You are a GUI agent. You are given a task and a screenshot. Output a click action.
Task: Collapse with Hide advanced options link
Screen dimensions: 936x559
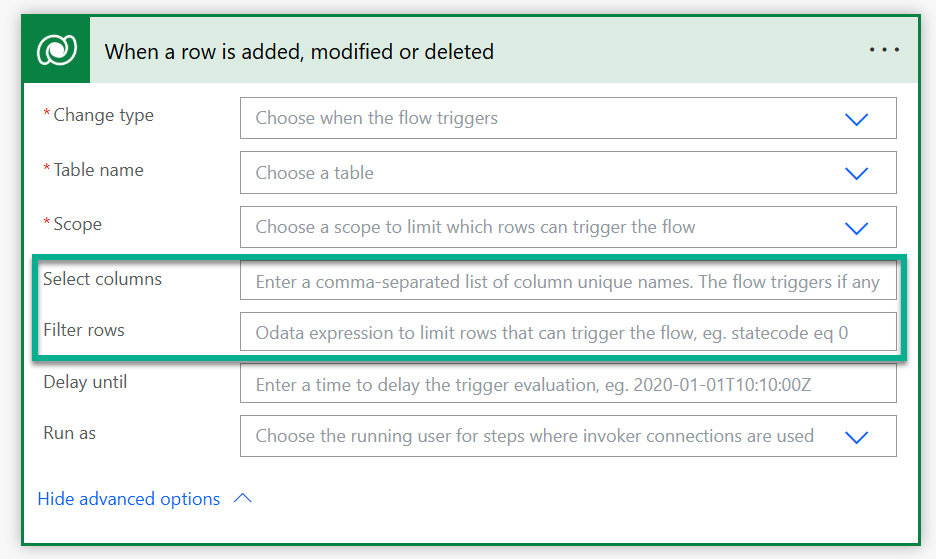pos(129,499)
